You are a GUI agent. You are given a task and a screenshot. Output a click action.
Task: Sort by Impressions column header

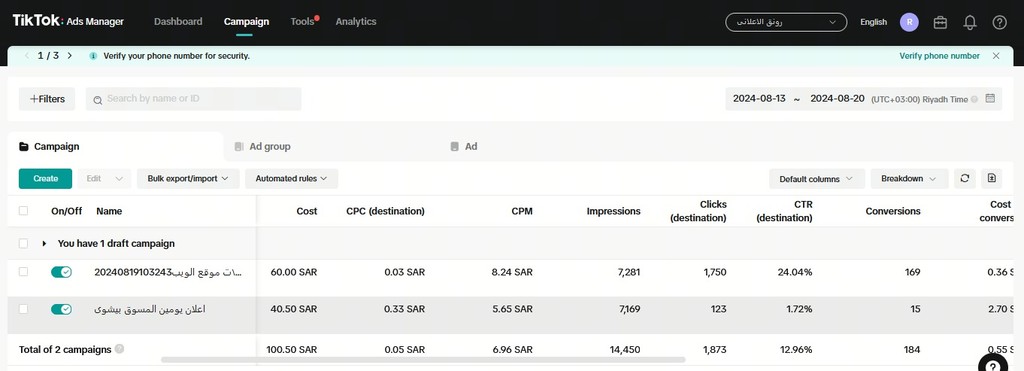coord(613,211)
